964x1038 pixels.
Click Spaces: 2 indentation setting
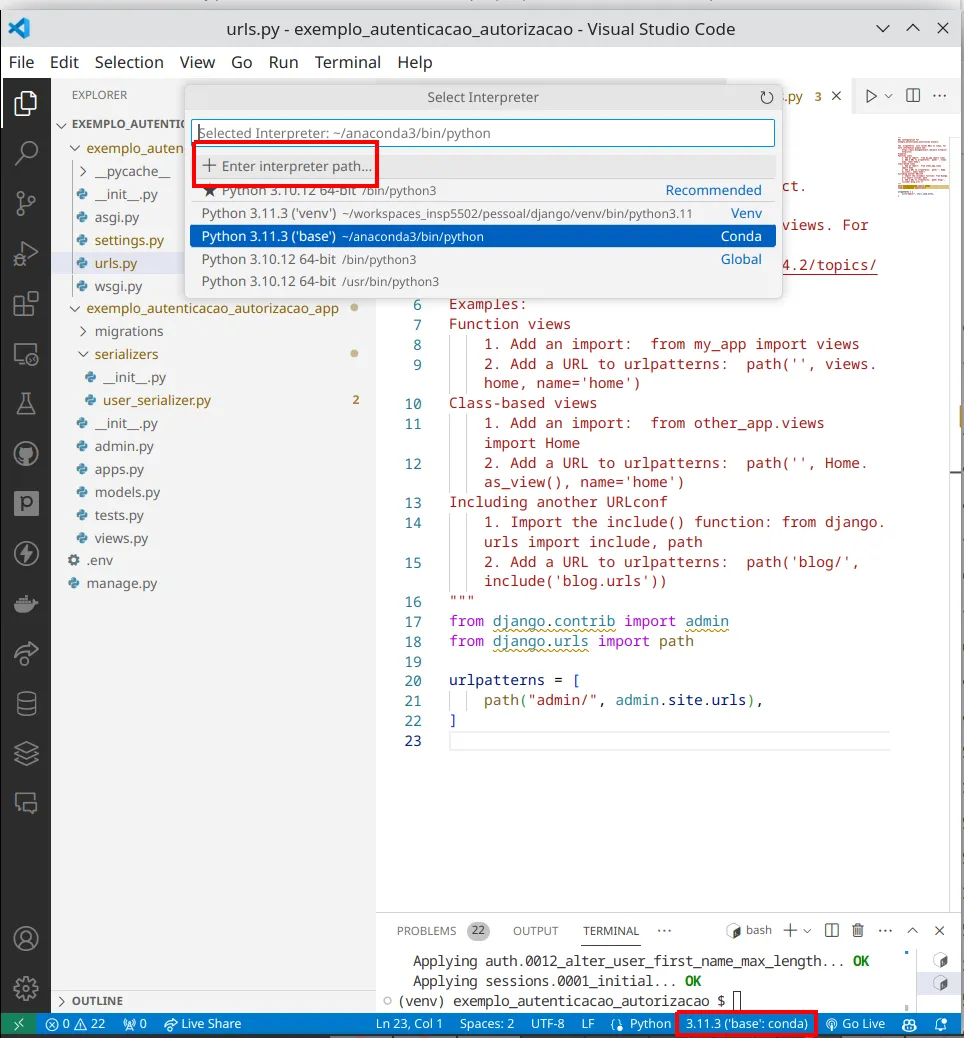pos(487,1024)
